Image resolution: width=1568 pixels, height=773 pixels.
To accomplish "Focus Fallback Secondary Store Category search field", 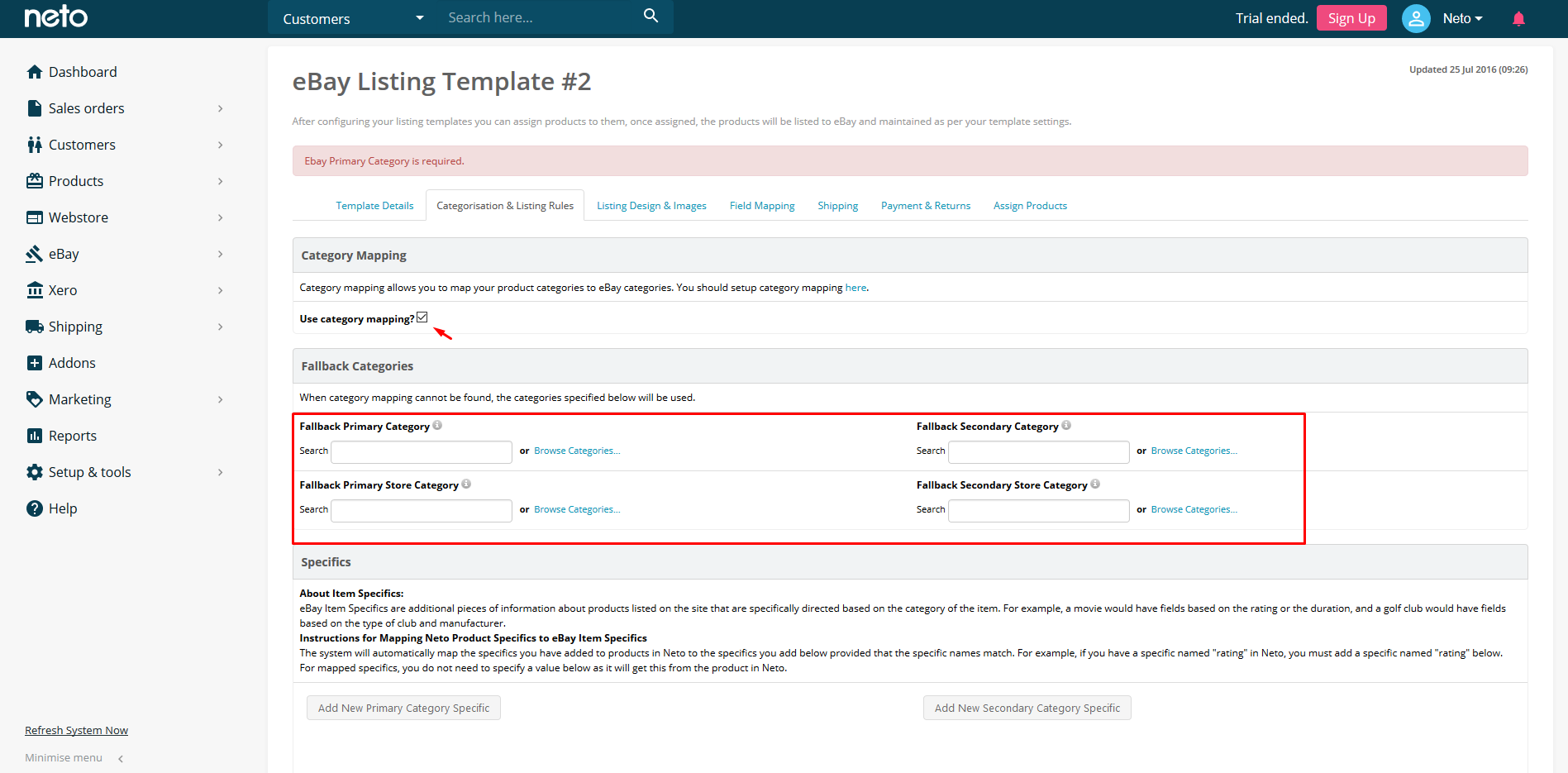I will click(x=1038, y=510).
